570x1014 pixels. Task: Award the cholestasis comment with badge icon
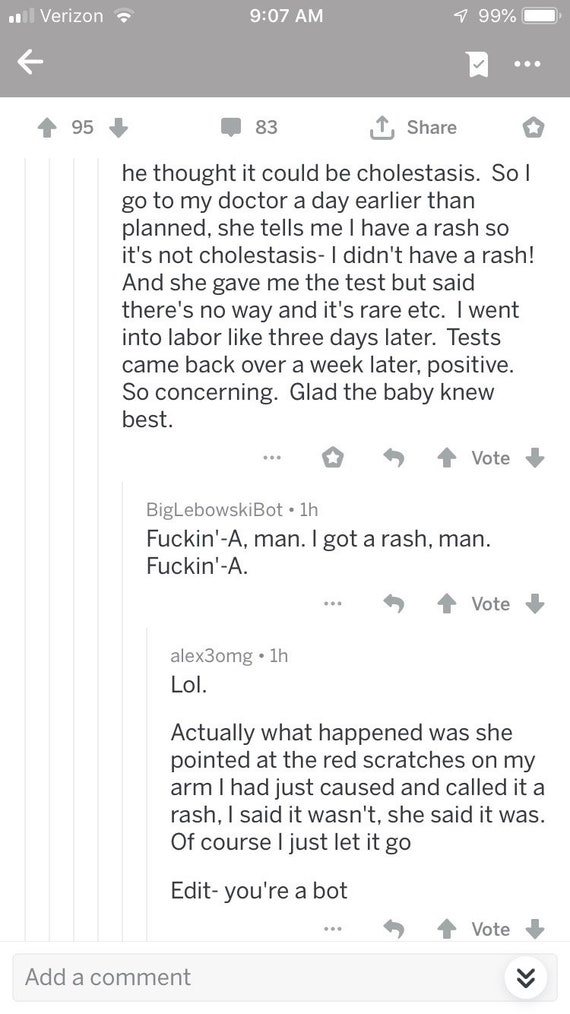point(333,458)
